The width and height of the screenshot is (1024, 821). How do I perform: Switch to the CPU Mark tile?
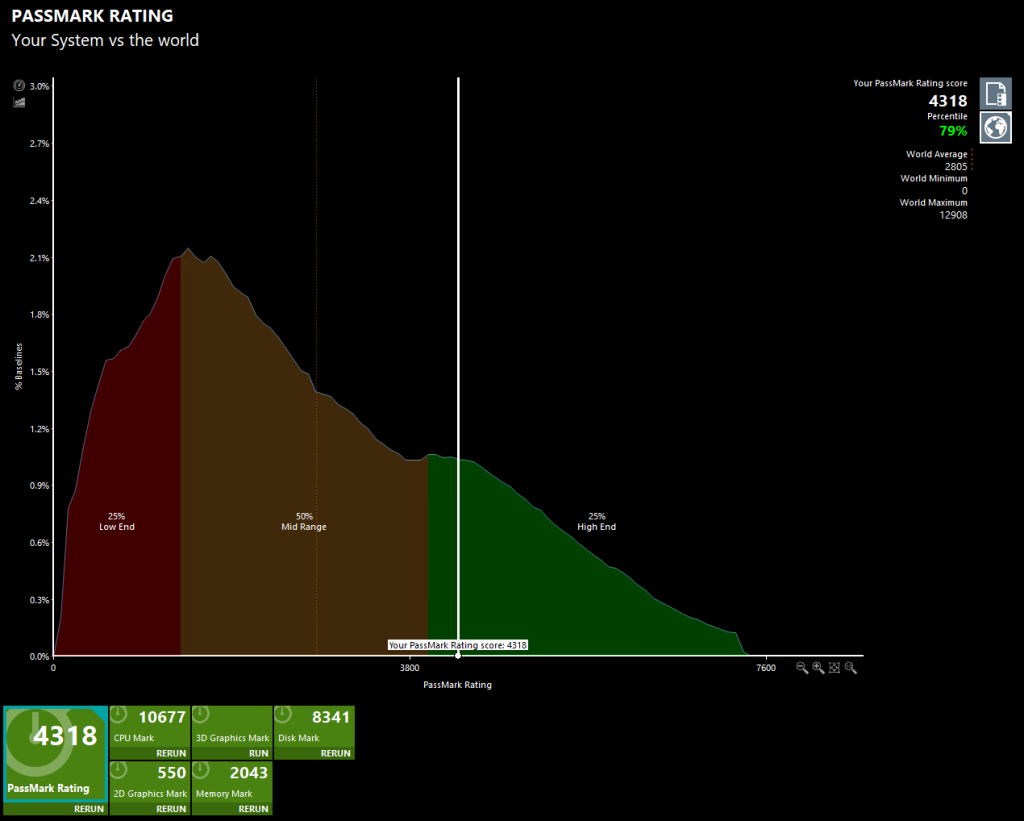pyautogui.click(x=150, y=730)
